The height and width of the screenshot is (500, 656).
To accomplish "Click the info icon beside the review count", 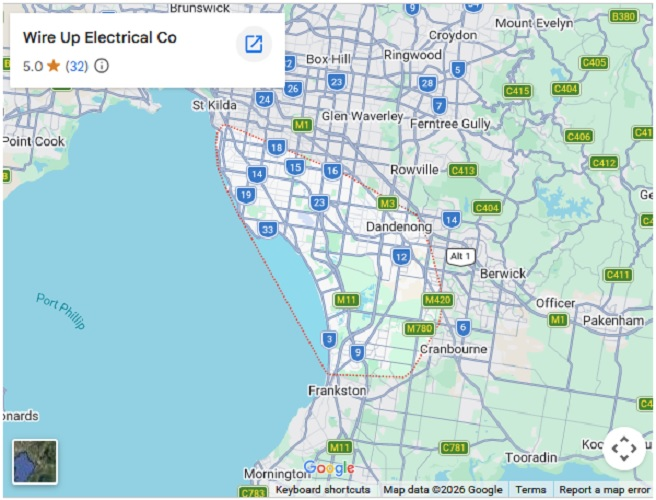I will [x=101, y=66].
